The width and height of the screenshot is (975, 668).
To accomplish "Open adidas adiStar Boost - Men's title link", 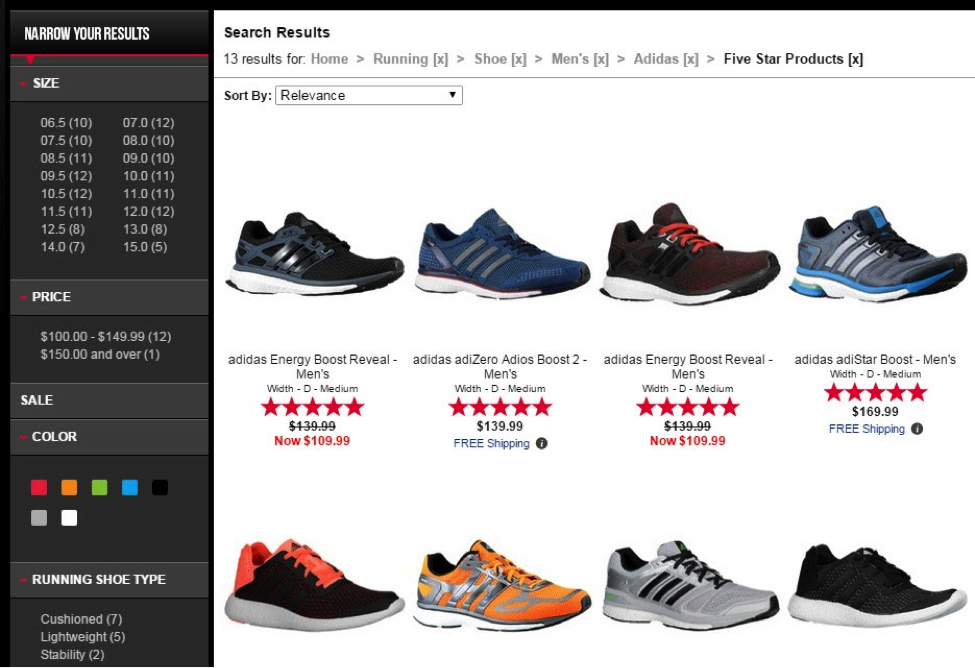I will pos(875,360).
